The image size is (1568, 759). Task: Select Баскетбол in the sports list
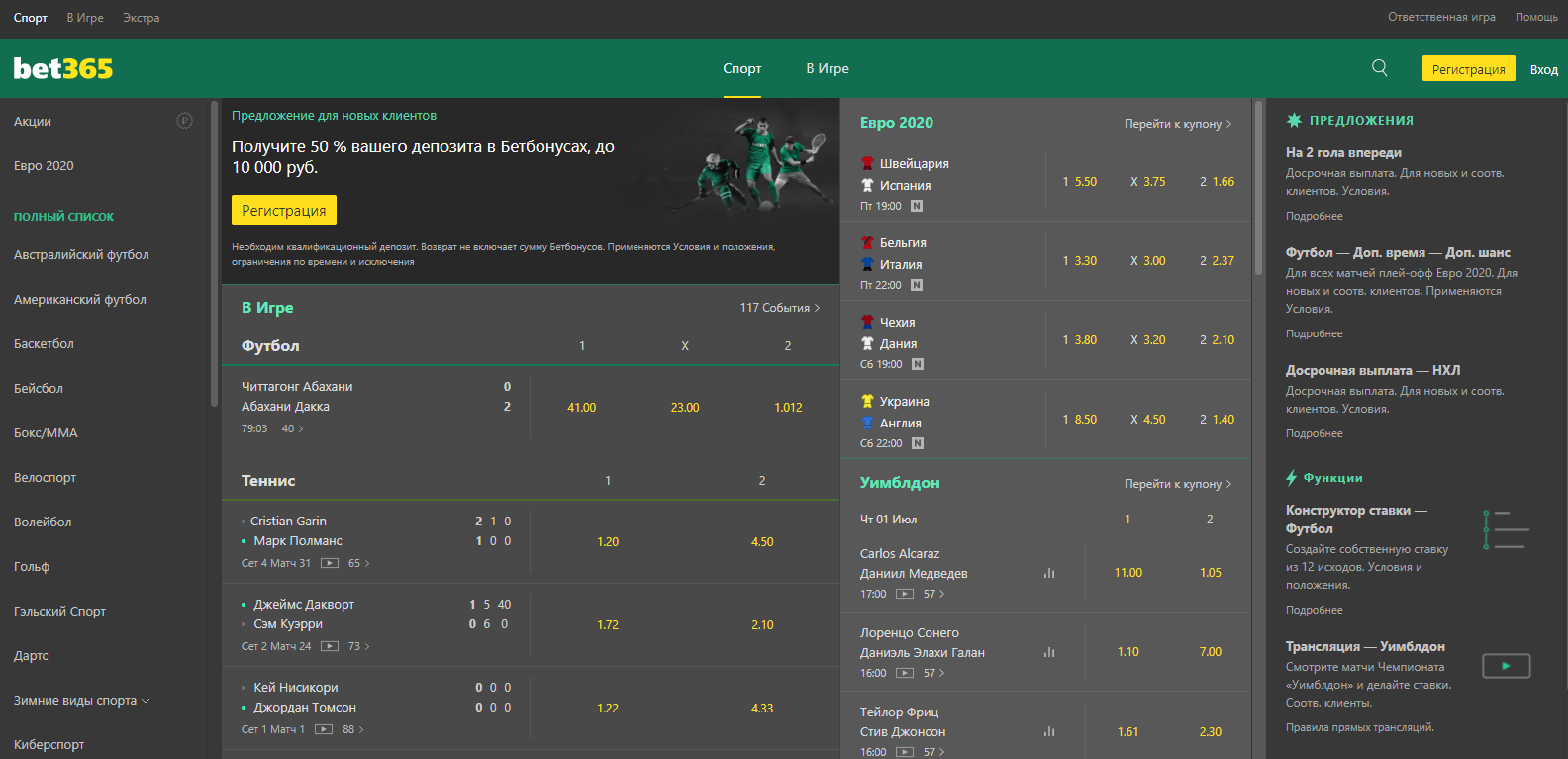click(44, 344)
